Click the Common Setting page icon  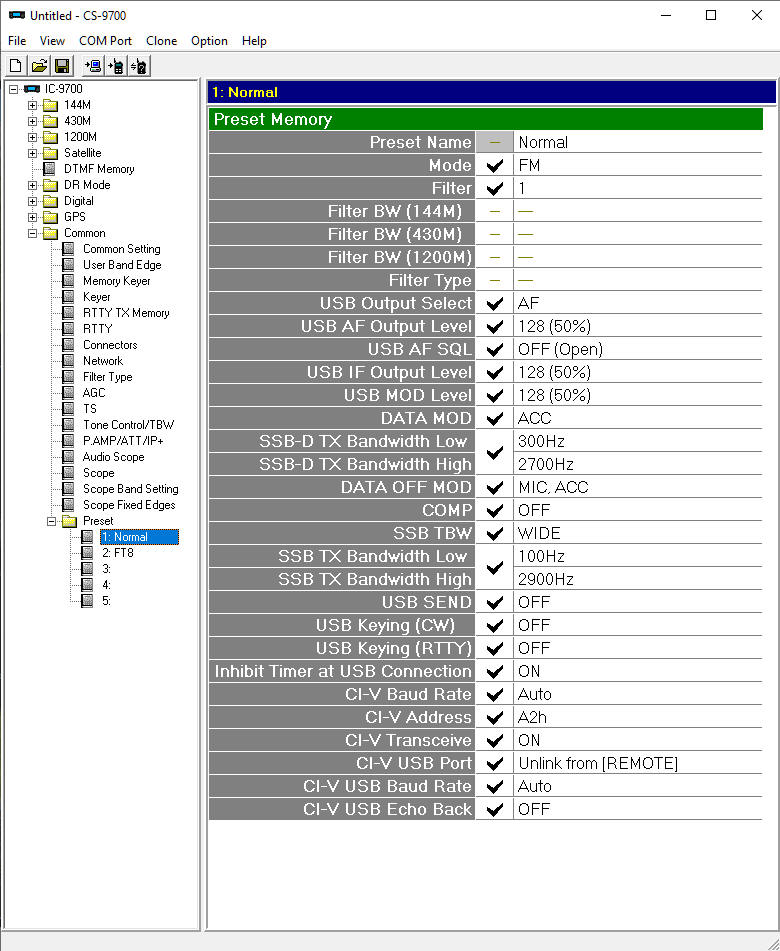[69, 249]
